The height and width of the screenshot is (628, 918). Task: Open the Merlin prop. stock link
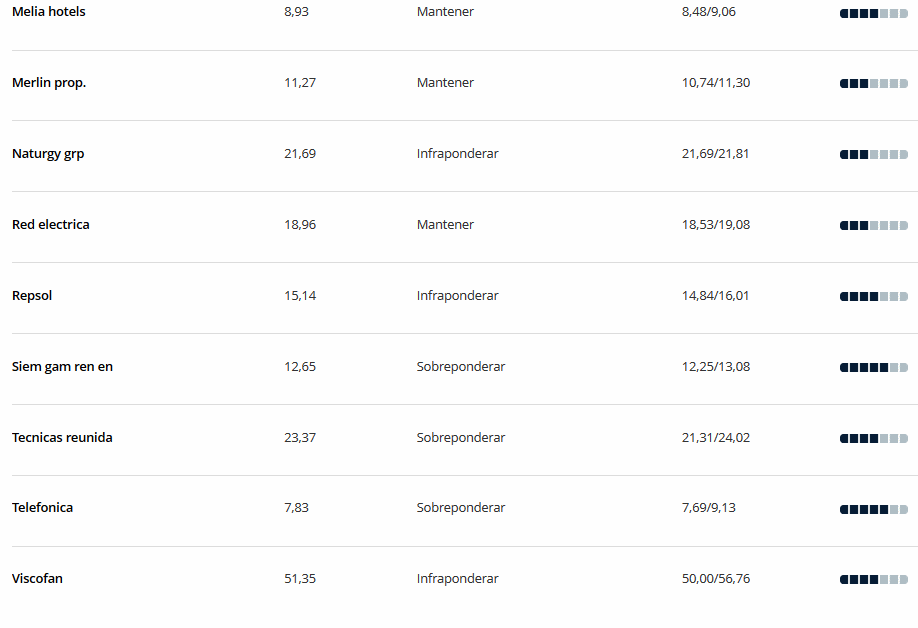pyautogui.click(x=49, y=83)
